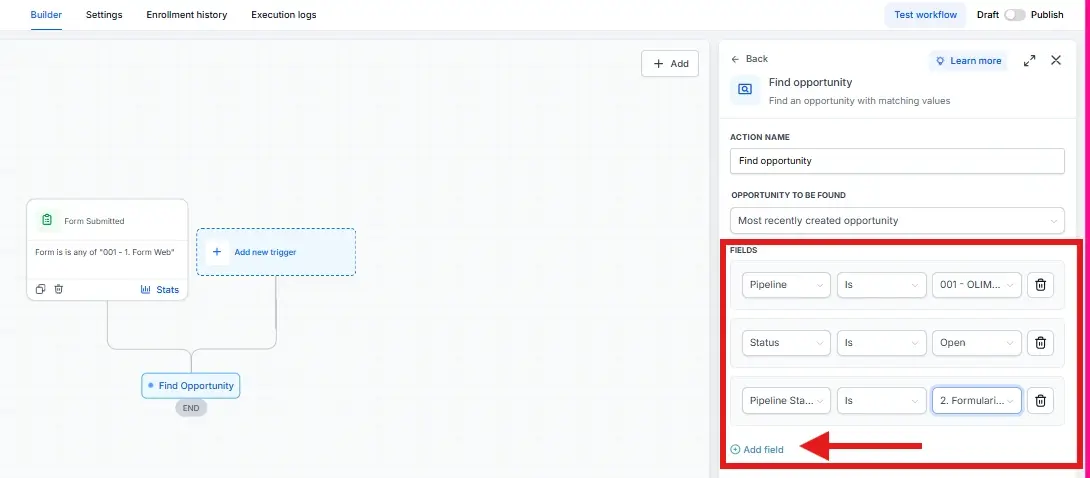Click the Back arrow icon
The width and height of the screenshot is (1090, 478).
735,60
